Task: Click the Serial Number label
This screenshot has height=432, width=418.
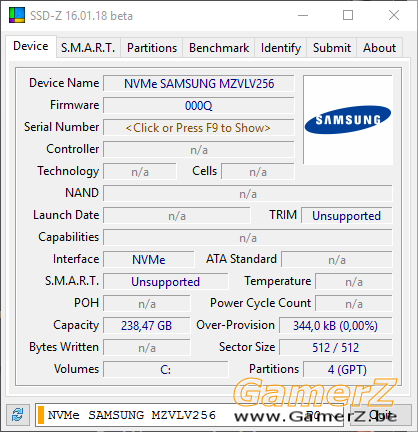Action: click(x=61, y=127)
